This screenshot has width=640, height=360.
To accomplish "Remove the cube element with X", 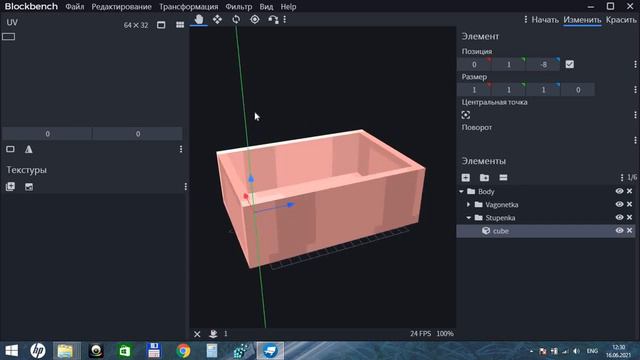I will (x=629, y=230).
